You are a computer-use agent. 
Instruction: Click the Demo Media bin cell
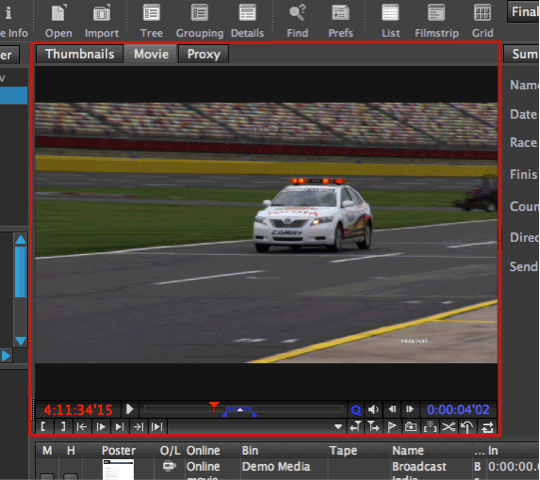click(276, 467)
